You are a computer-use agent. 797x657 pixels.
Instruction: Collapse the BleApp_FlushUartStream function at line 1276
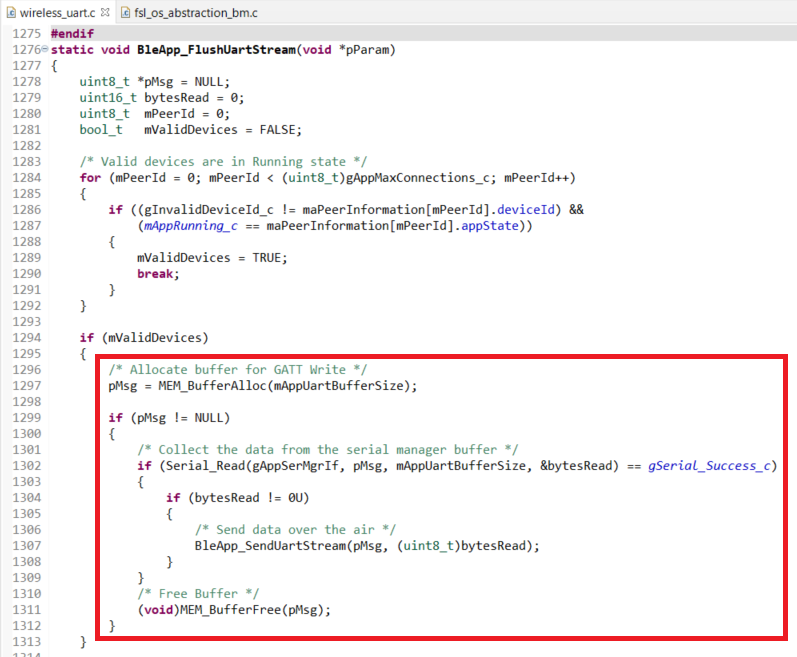tap(45, 49)
